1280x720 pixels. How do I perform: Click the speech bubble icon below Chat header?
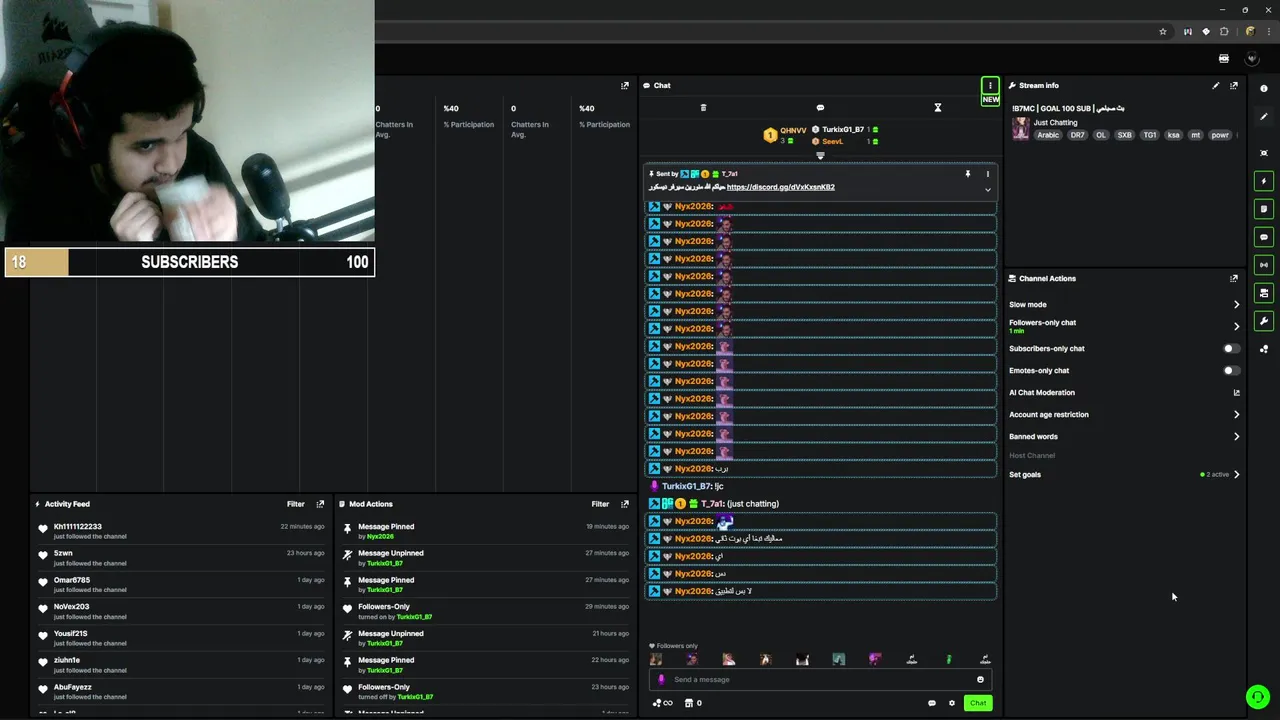point(820,108)
